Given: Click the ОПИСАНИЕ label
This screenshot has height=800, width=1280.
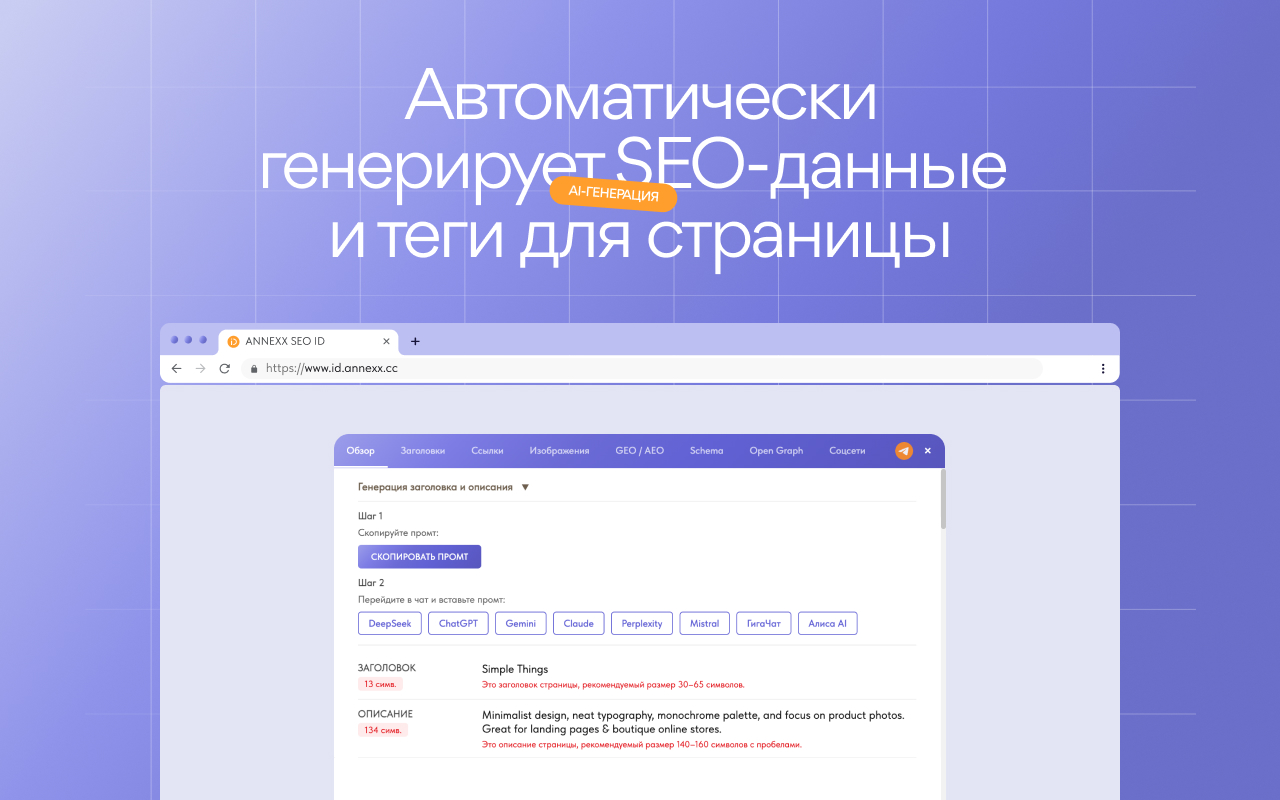Looking at the screenshot, I should 385,714.
